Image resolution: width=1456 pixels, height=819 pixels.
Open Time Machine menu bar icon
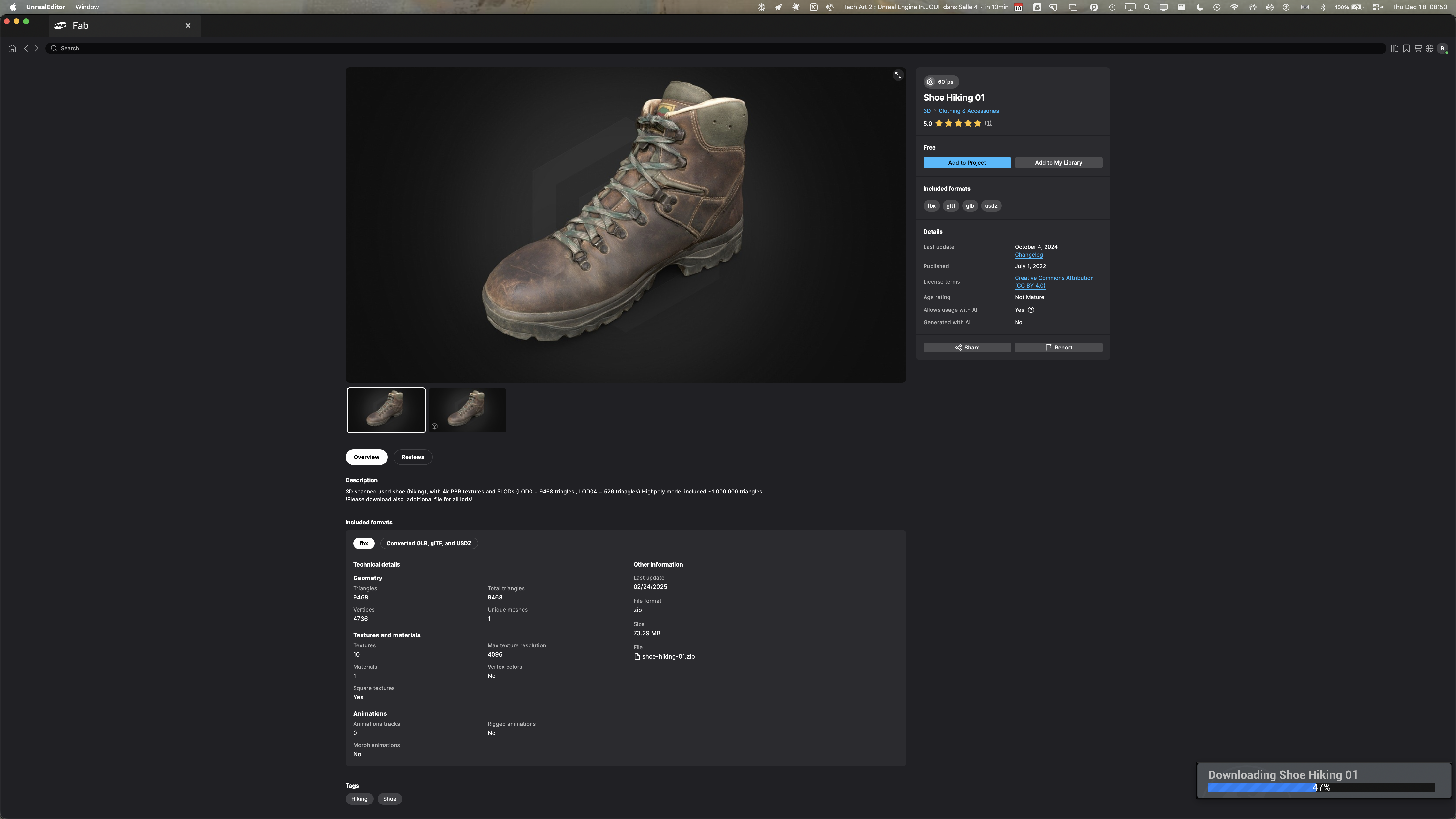[x=1112, y=7]
